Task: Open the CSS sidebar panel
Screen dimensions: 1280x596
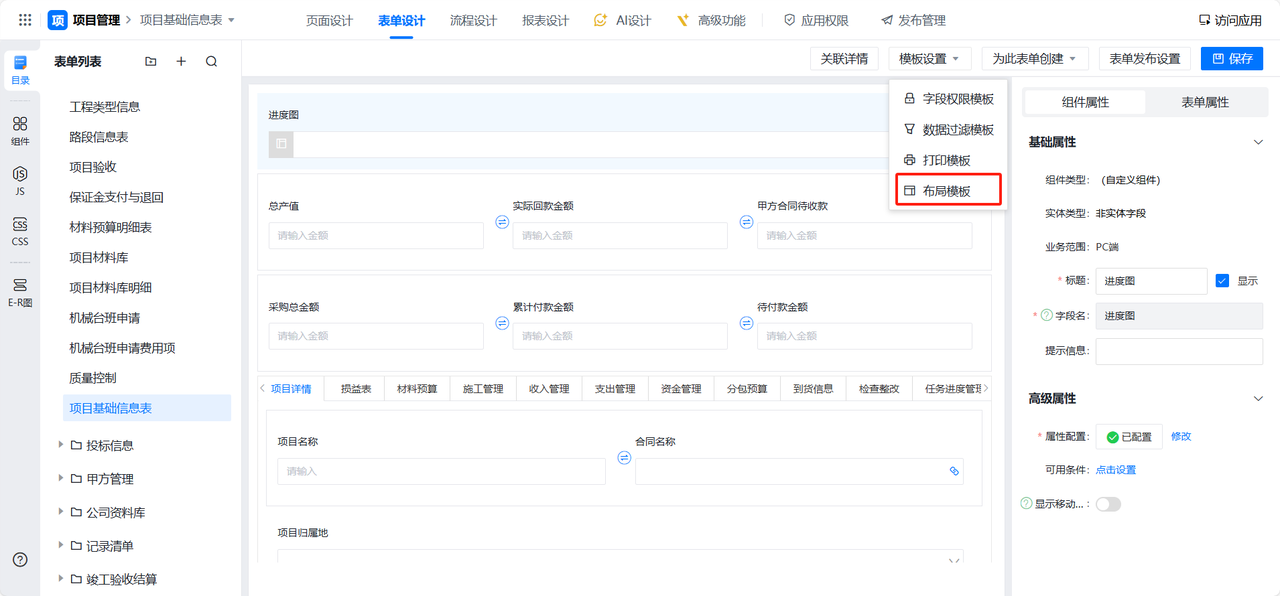Action: (20, 231)
